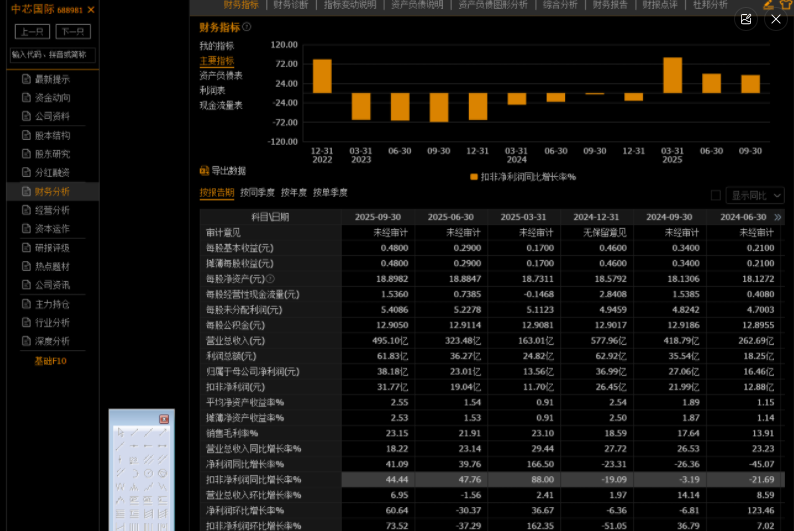Open the 财务报告 tab
This screenshot has width=794, height=531.
coord(610,5)
